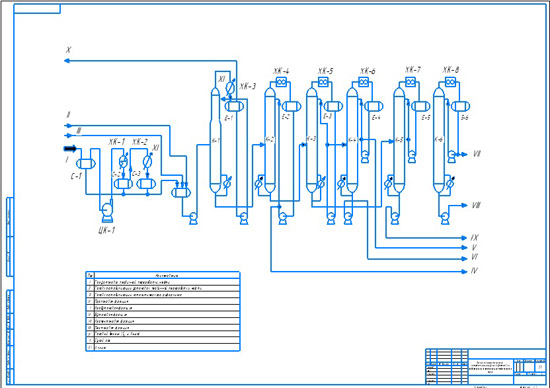550x388 pixels.
Task: Select the black feed arrow at stream I
Action: [70, 149]
